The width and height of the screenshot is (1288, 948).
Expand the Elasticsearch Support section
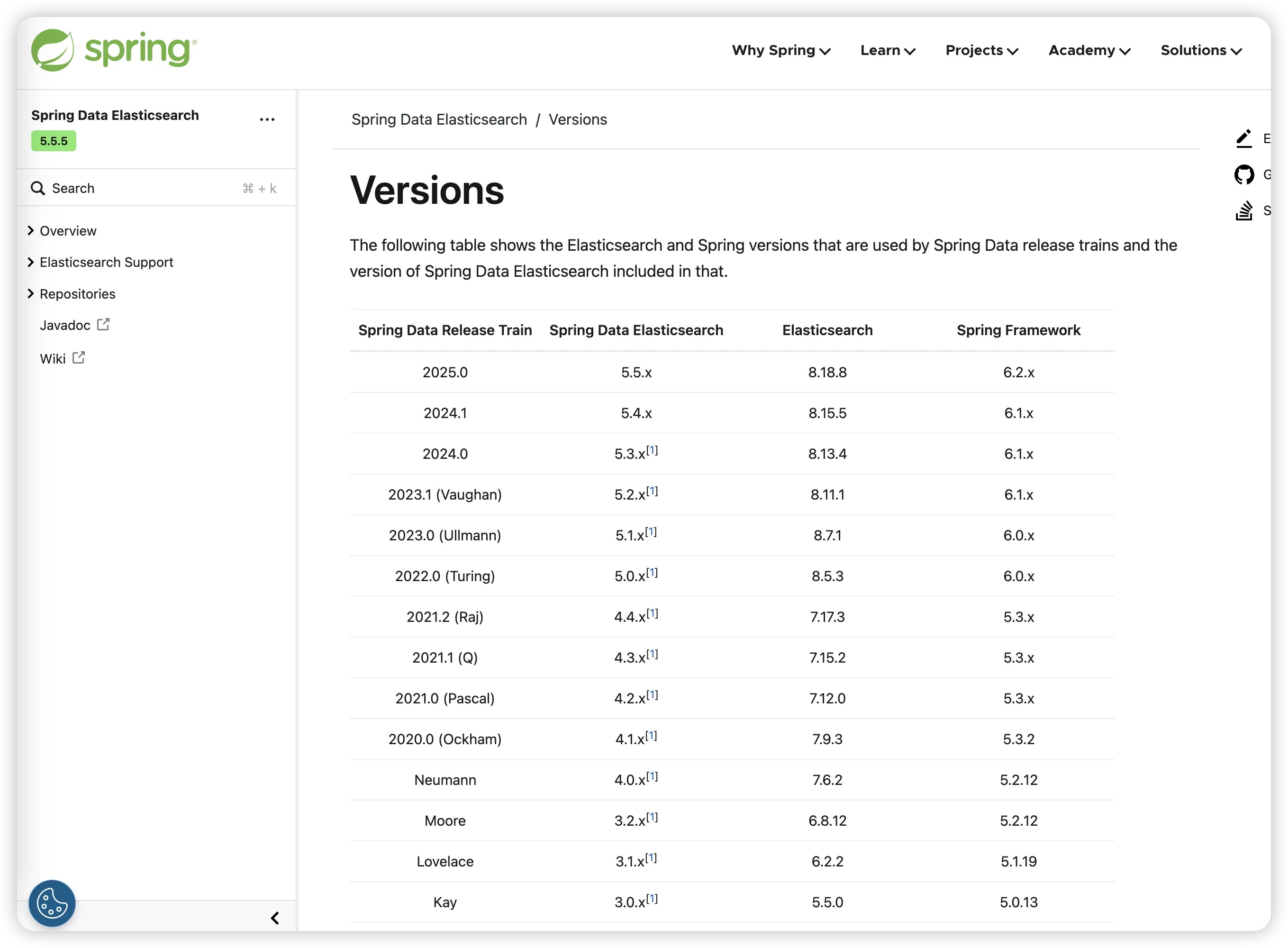tap(31, 262)
